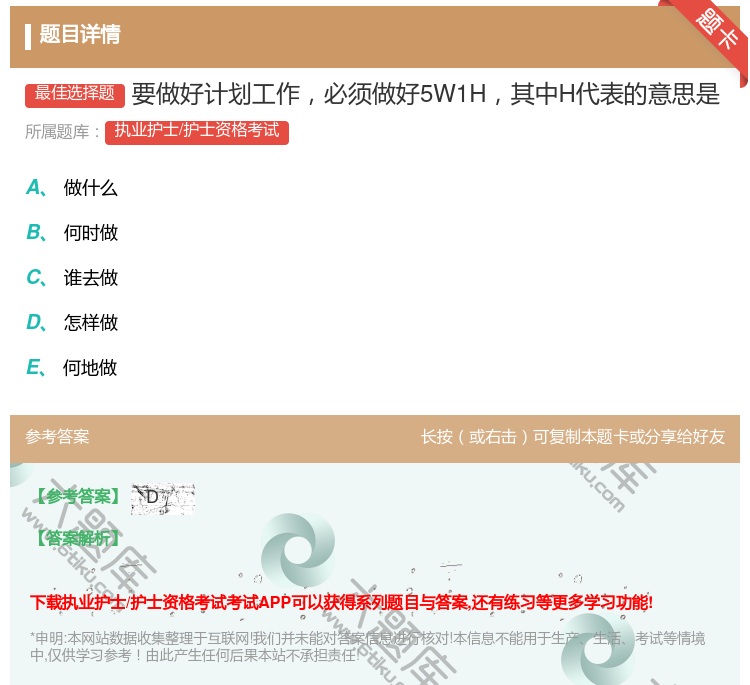Choose option A 做什么
750x685 pixels.
[x=72, y=188]
